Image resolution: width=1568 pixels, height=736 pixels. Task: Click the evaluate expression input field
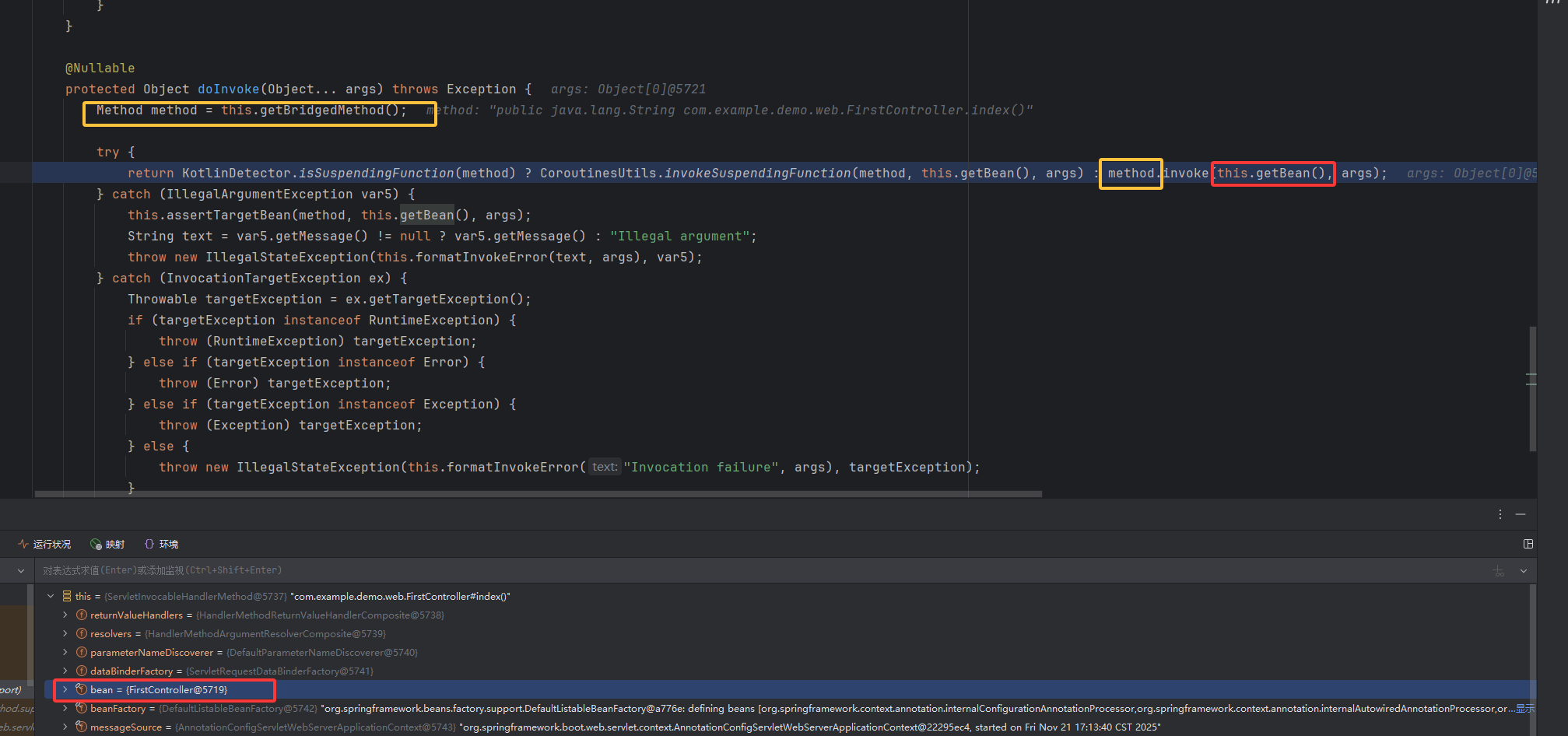click(x=700, y=571)
